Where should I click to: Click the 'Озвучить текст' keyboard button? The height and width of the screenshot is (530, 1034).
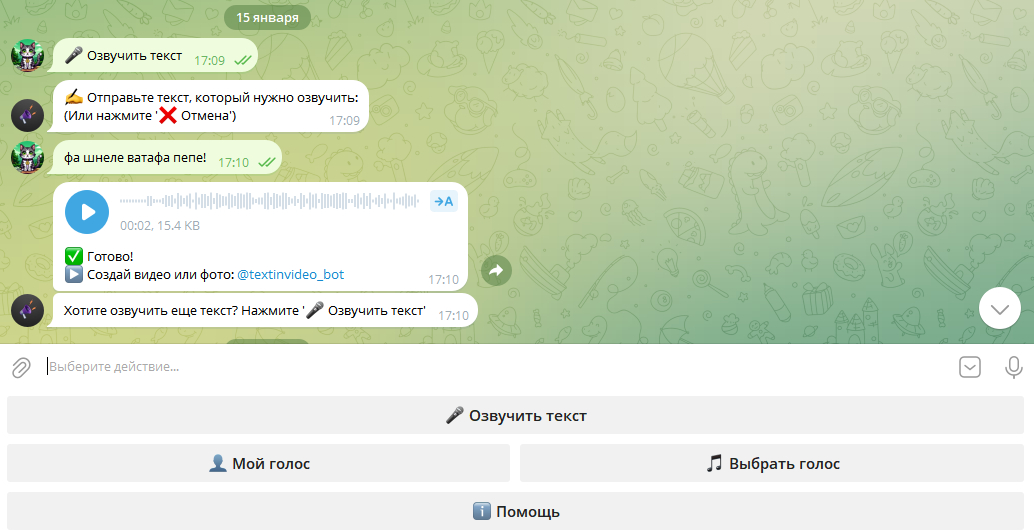(515, 415)
